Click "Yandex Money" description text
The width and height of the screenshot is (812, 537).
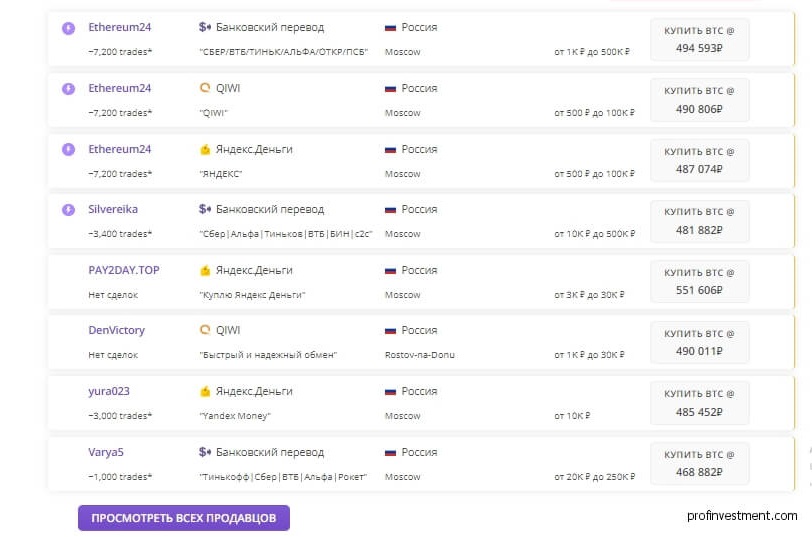[x=235, y=416]
